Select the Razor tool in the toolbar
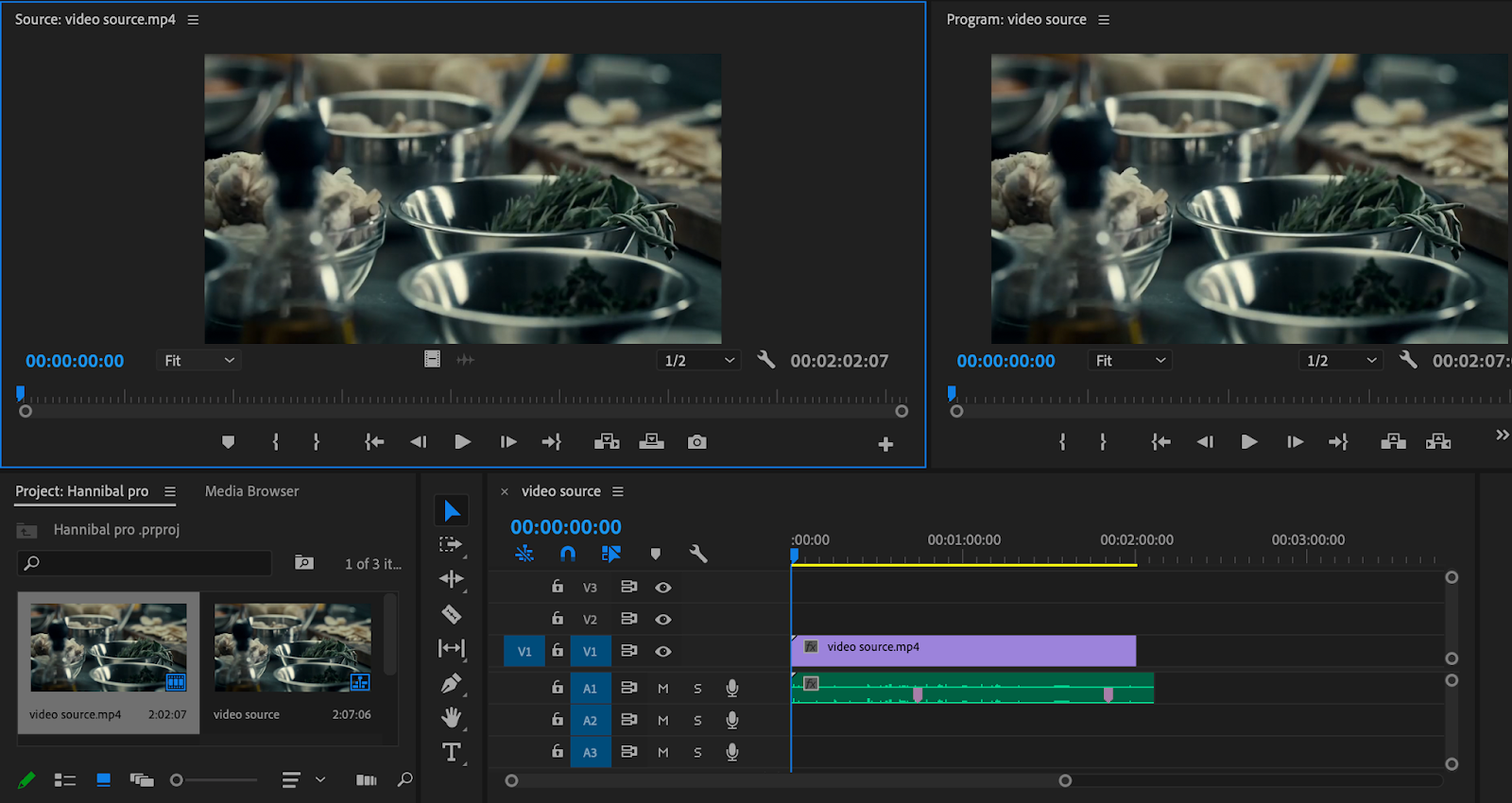 click(x=452, y=614)
